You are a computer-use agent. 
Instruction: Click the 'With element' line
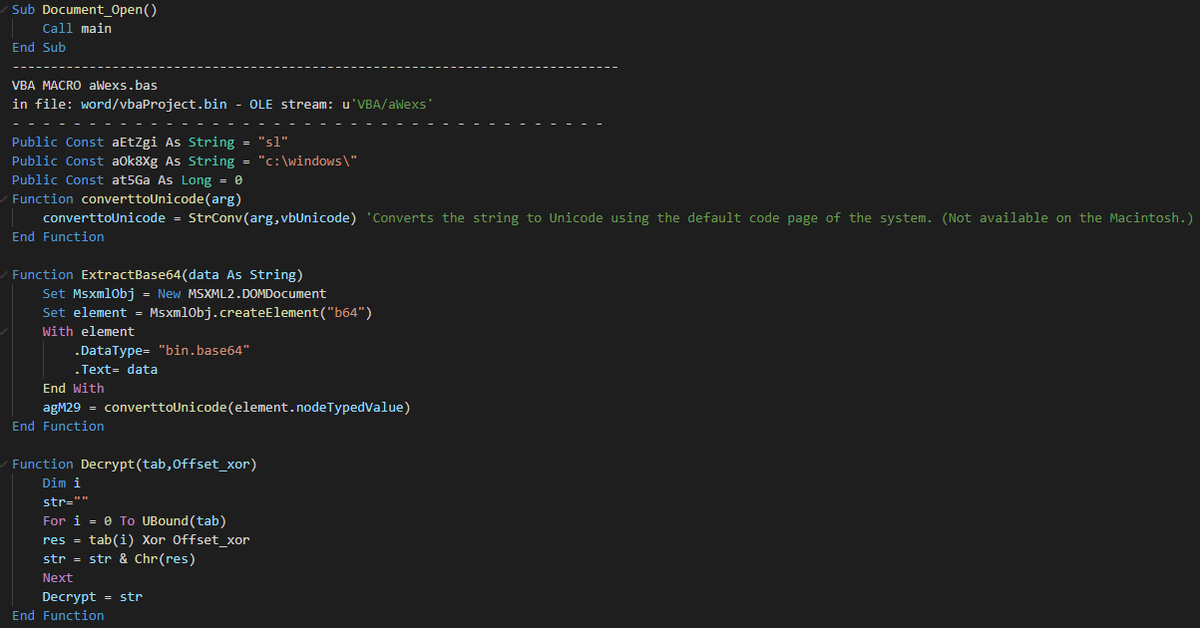88,332
